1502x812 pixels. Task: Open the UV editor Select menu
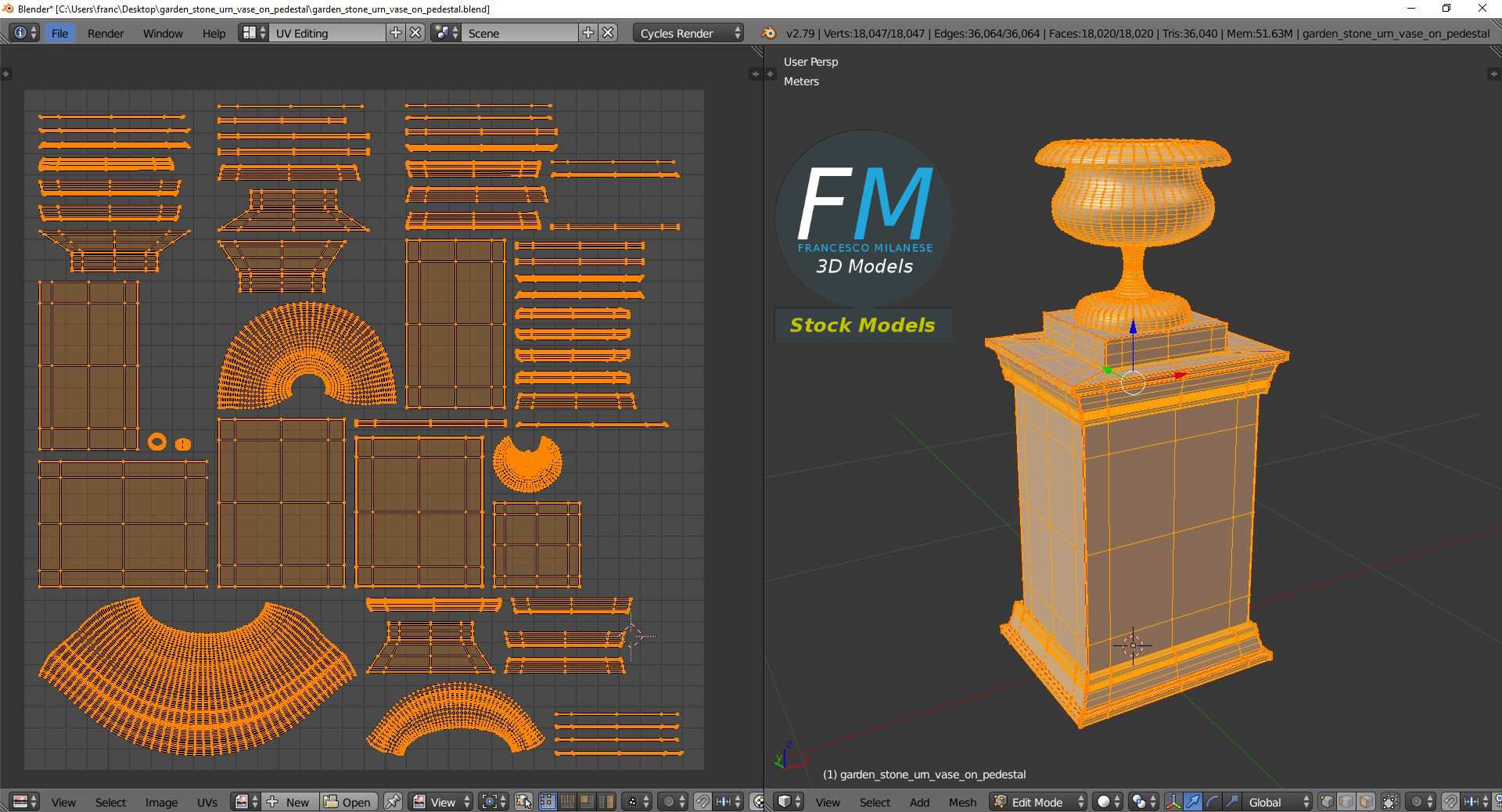pyautogui.click(x=110, y=802)
